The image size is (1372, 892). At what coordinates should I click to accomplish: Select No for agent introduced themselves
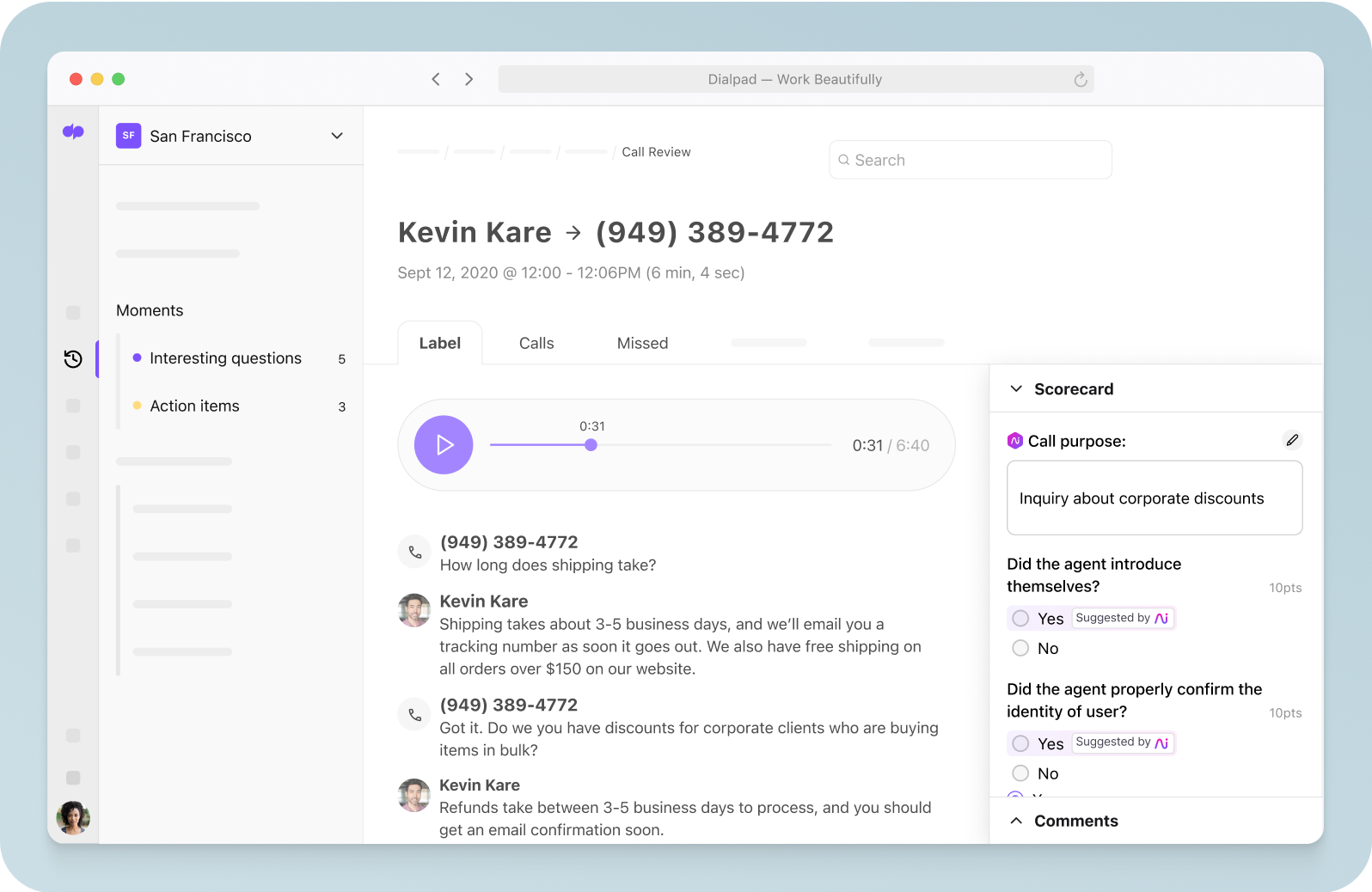click(1020, 648)
